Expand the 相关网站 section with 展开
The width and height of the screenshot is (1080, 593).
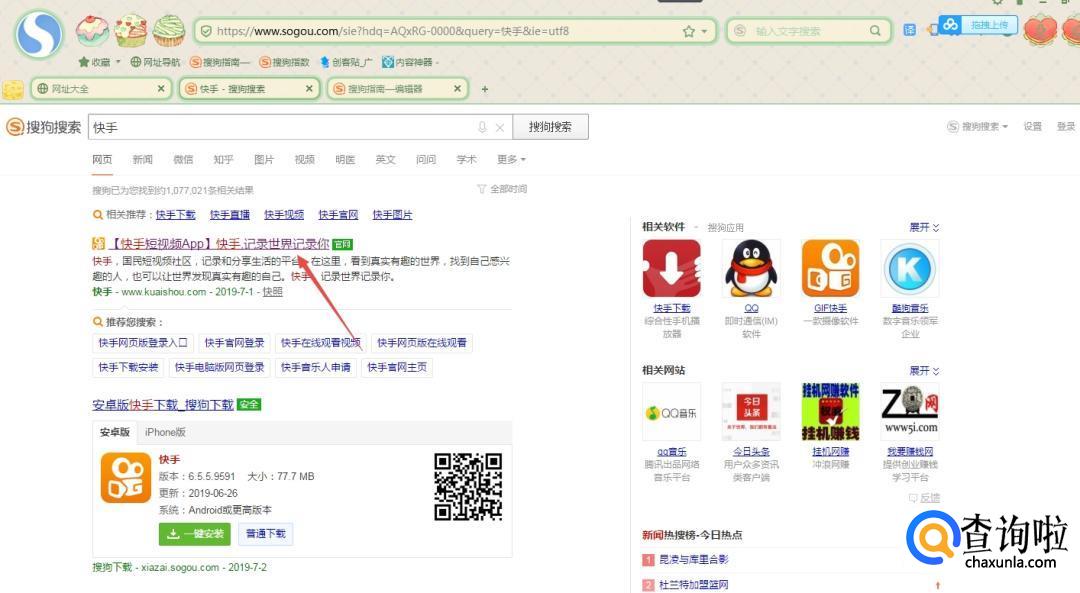coord(924,371)
